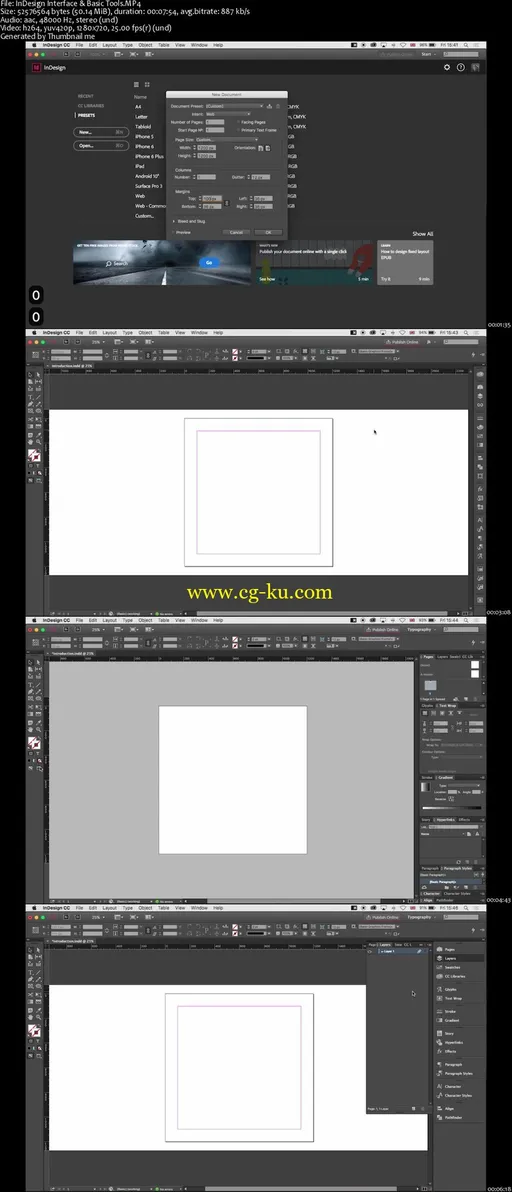This screenshot has width=512, height=1192.
Task: Select portrait orientation in the New Document dialog
Action: (261, 148)
